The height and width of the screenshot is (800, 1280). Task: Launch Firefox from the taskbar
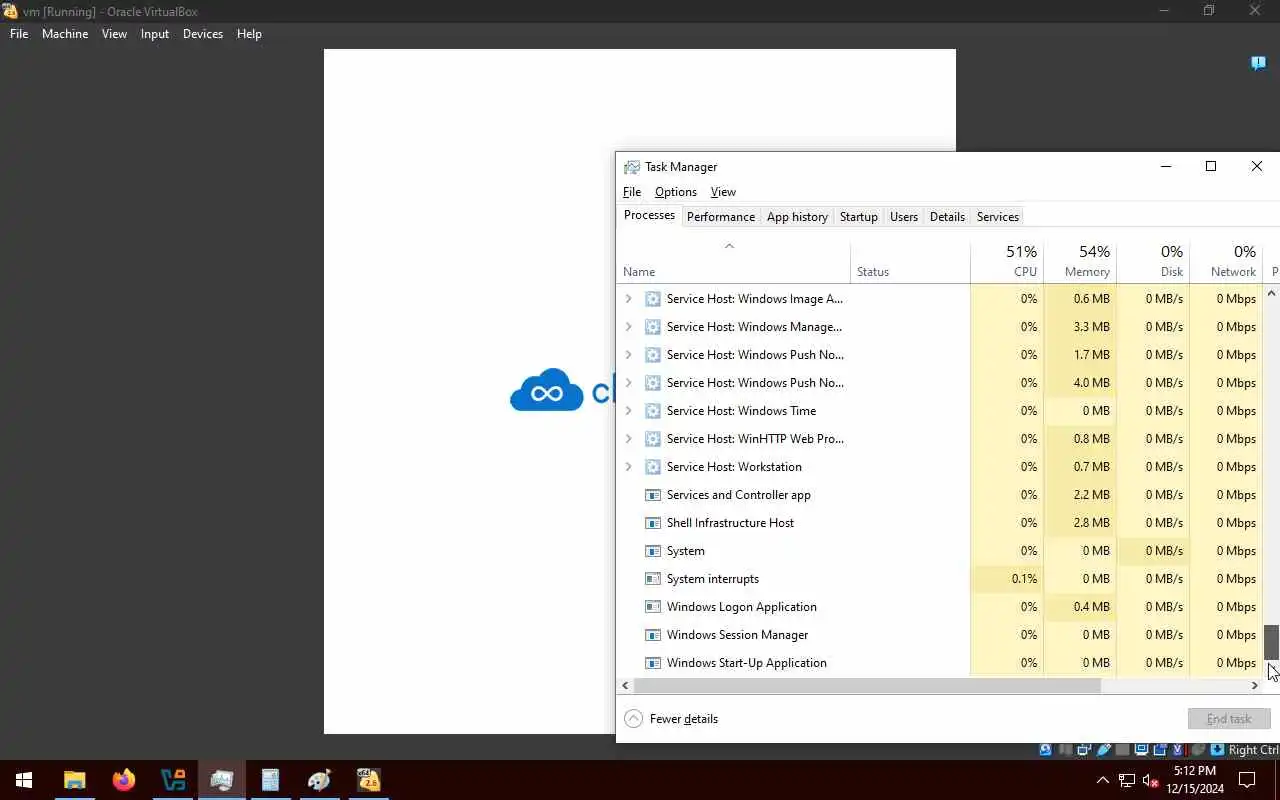pyautogui.click(x=124, y=780)
